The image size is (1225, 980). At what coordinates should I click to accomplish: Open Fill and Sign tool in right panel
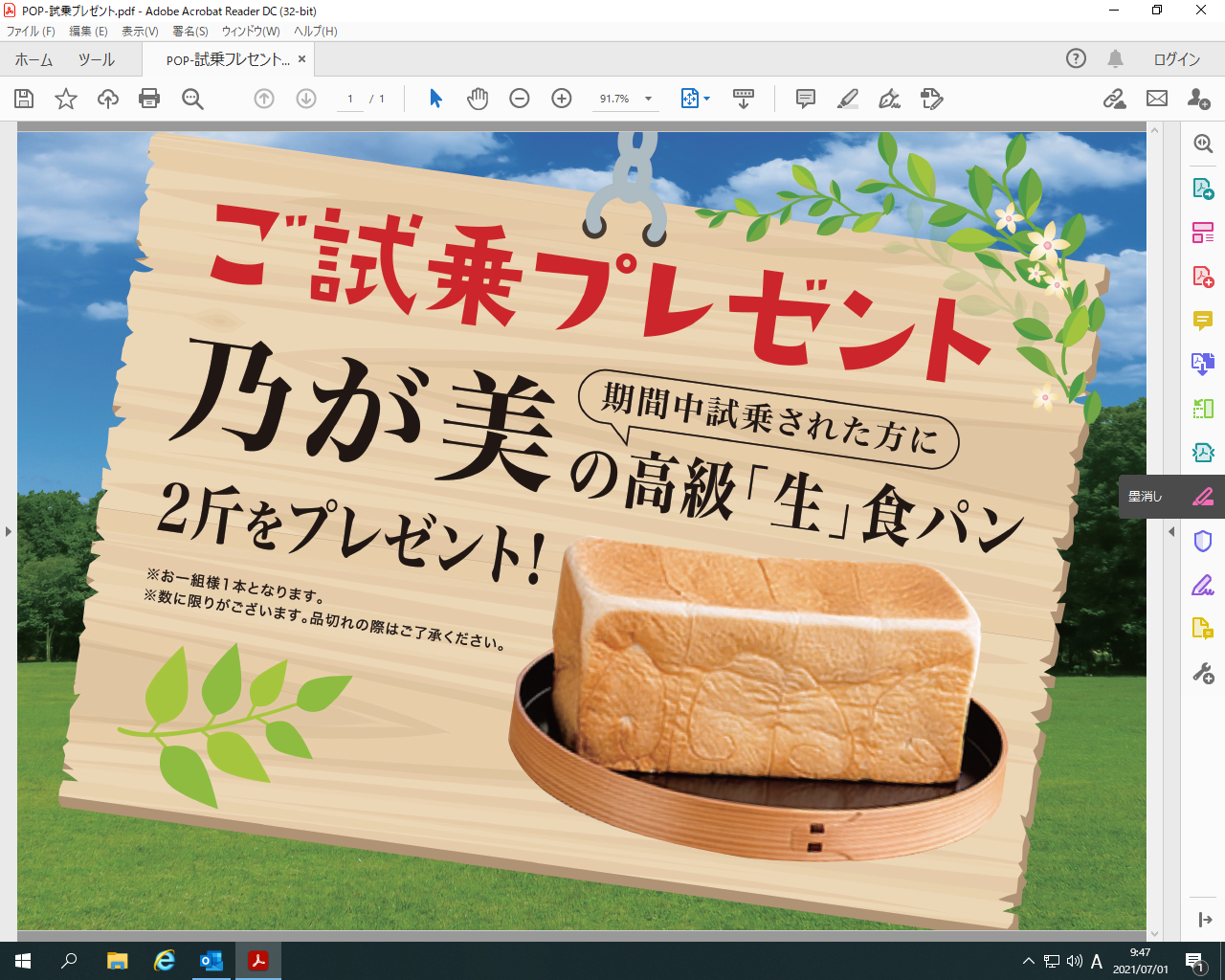1203,585
